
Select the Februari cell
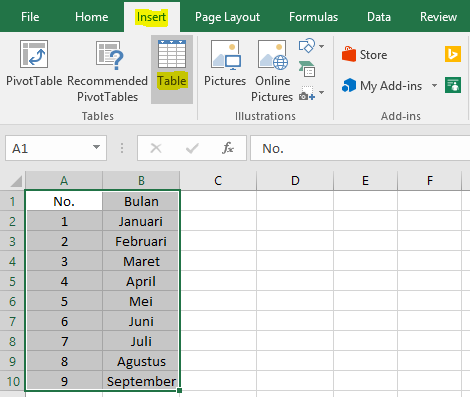[141, 241]
